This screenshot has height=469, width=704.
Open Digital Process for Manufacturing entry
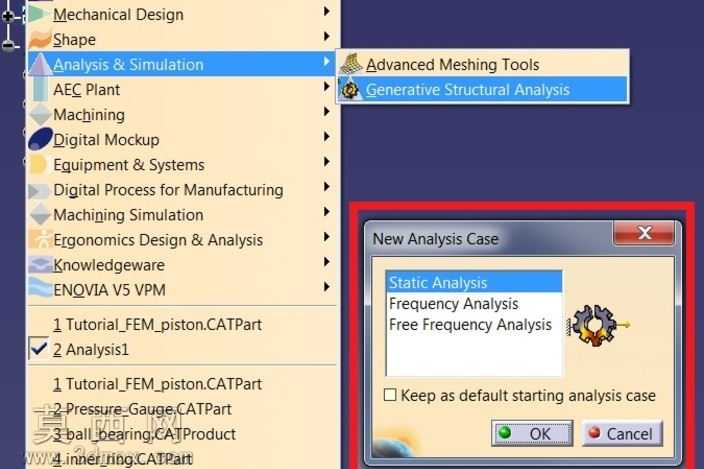coord(182,190)
